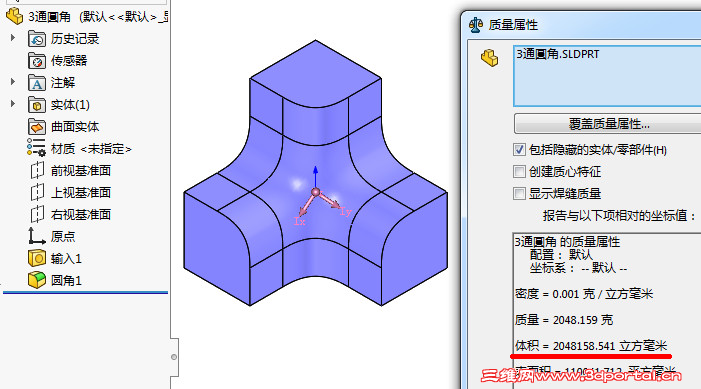This screenshot has height=389, width=701.
Task: Click the top face of the 3D model
Action: point(315,74)
